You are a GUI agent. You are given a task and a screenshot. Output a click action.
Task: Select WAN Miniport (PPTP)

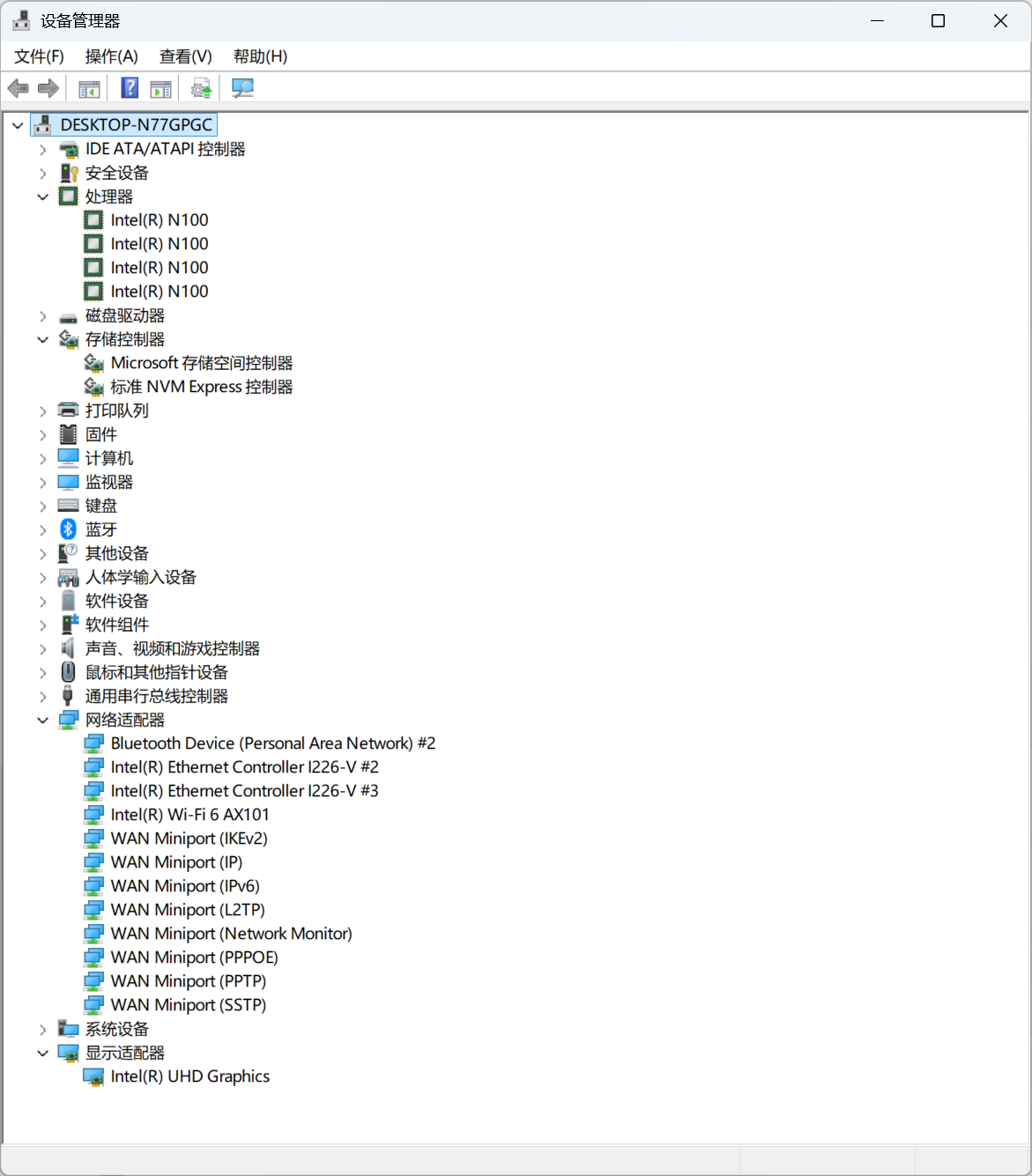click(x=188, y=981)
